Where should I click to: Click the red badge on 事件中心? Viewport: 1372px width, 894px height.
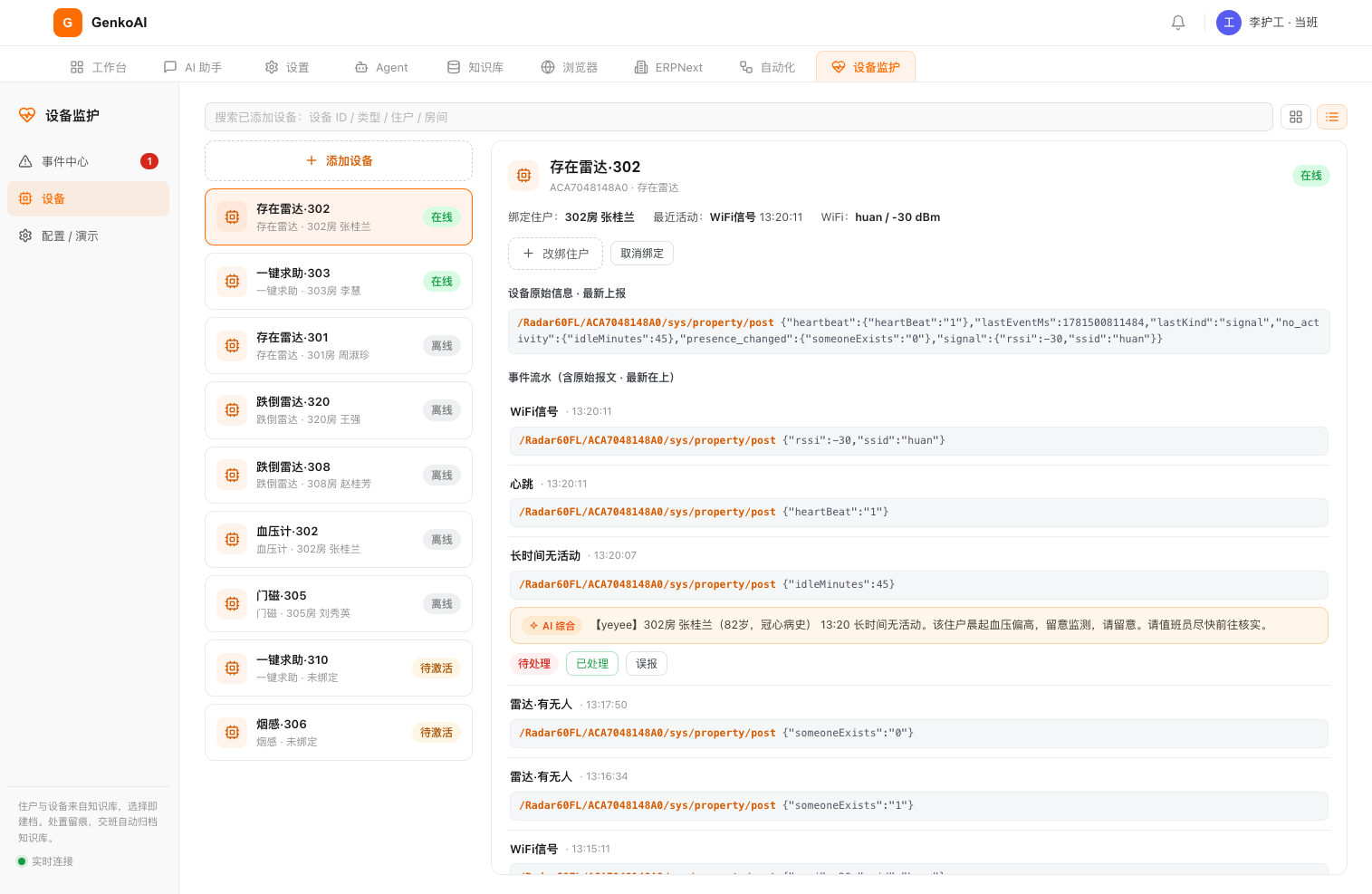pyautogui.click(x=149, y=161)
